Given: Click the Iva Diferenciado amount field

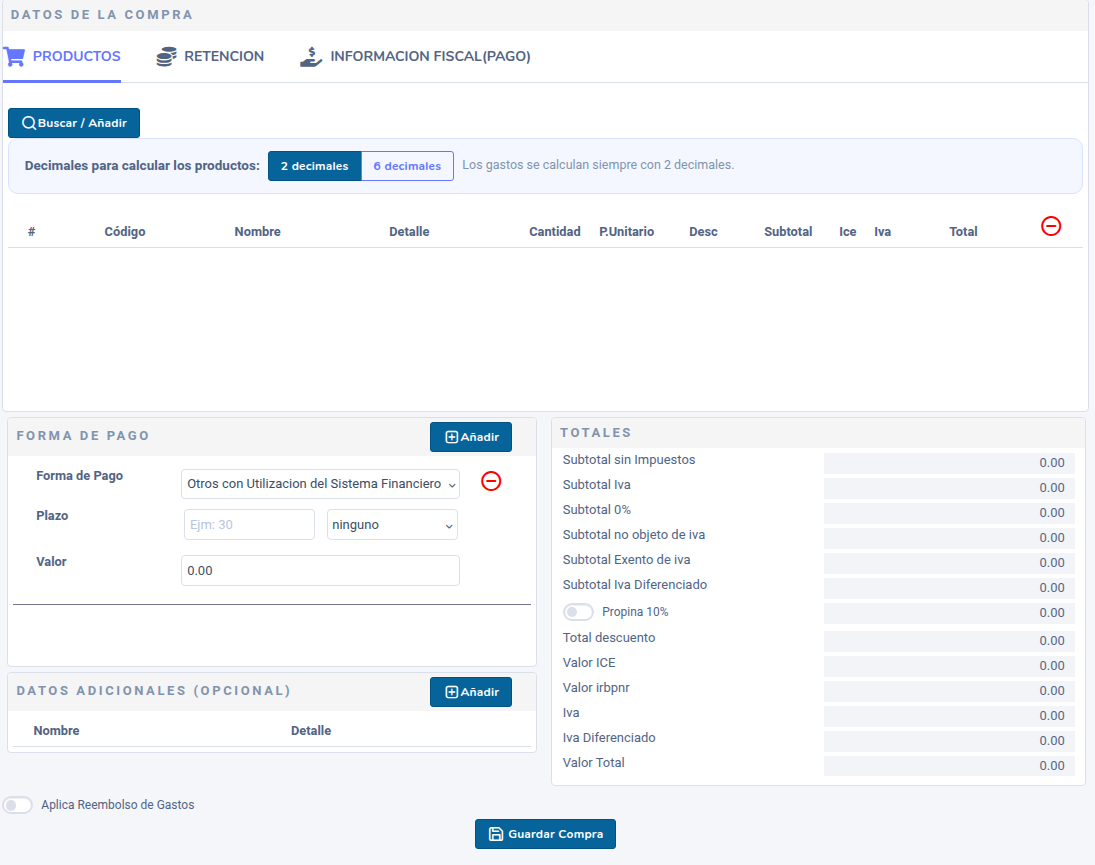Looking at the screenshot, I should pyautogui.click(x=949, y=741).
